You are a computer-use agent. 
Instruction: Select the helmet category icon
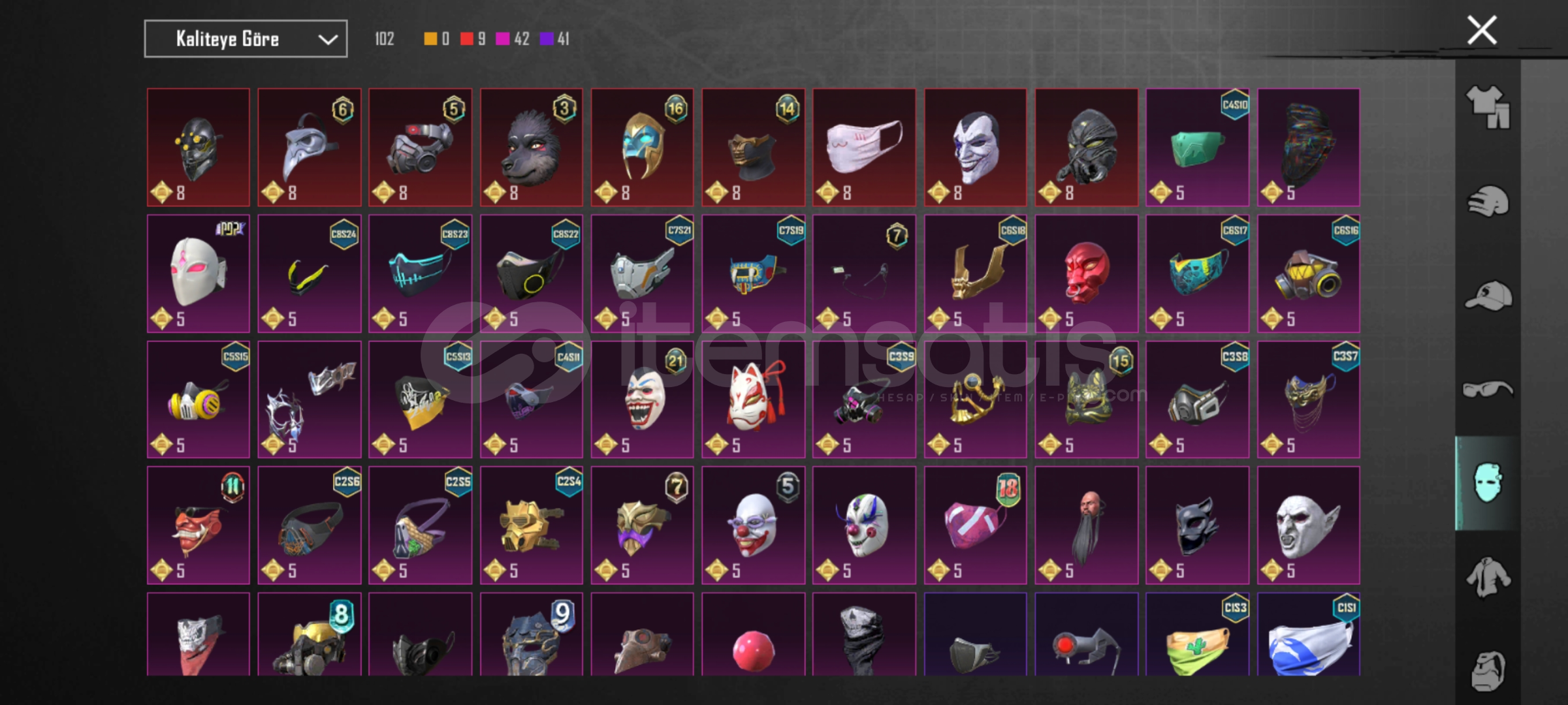click(1488, 201)
